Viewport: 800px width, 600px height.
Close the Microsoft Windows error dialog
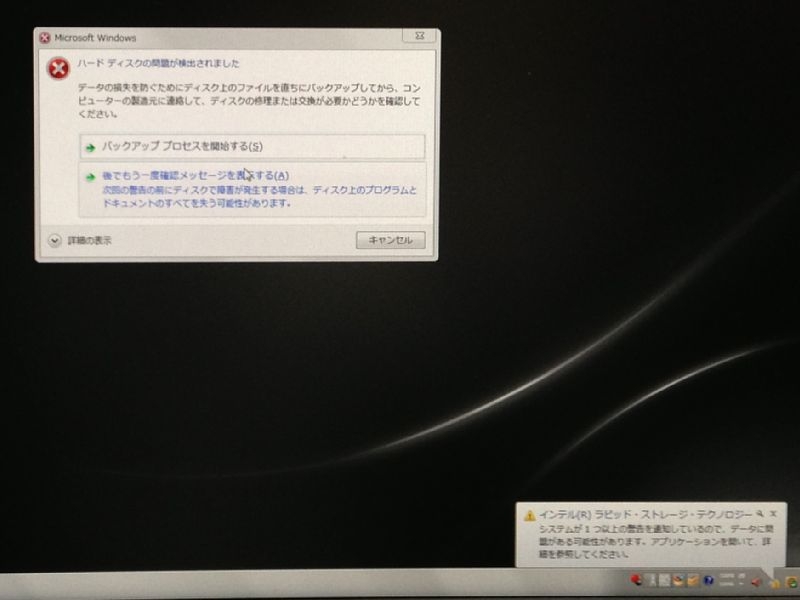pos(419,36)
